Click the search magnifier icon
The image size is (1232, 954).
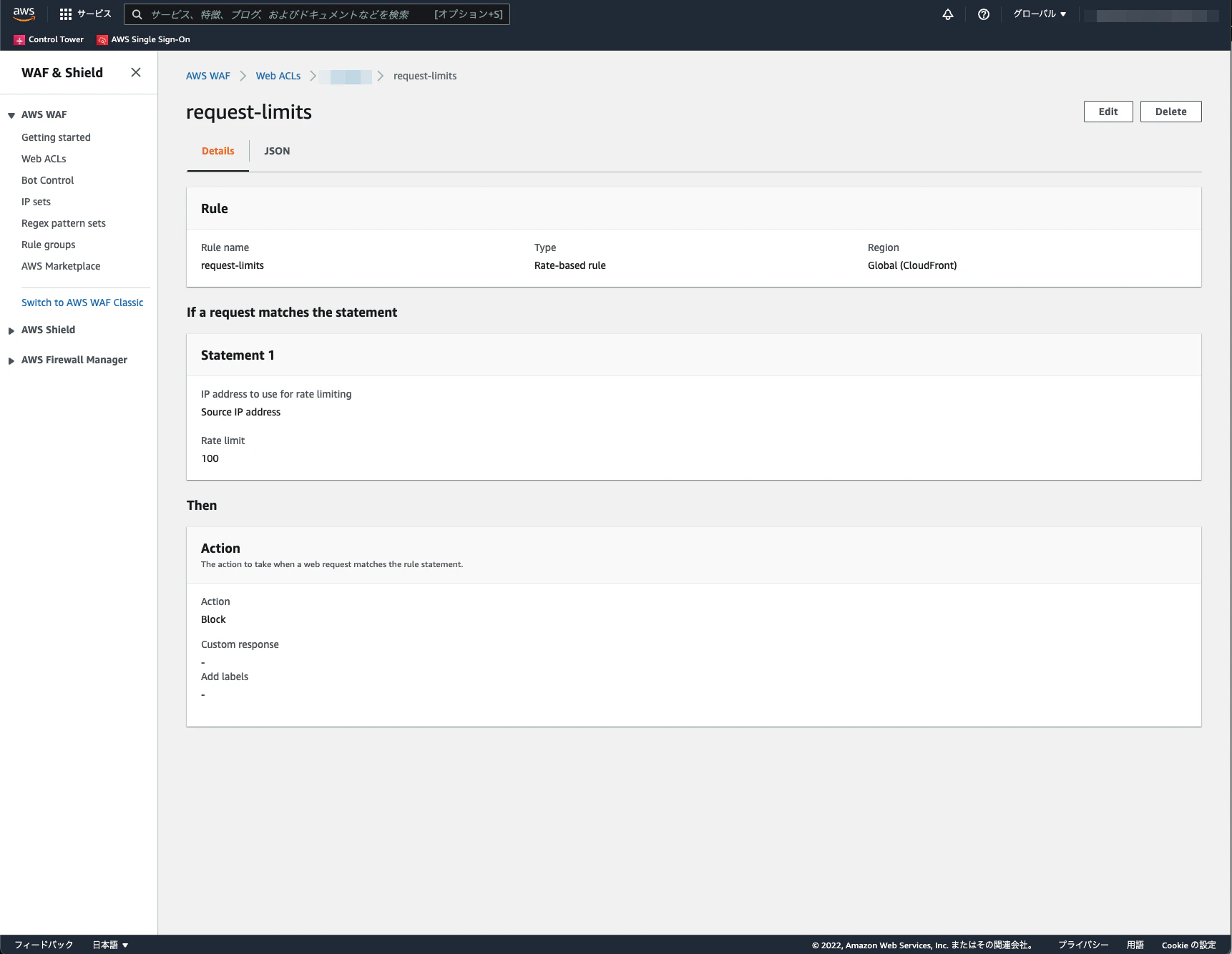(x=137, y=14)
